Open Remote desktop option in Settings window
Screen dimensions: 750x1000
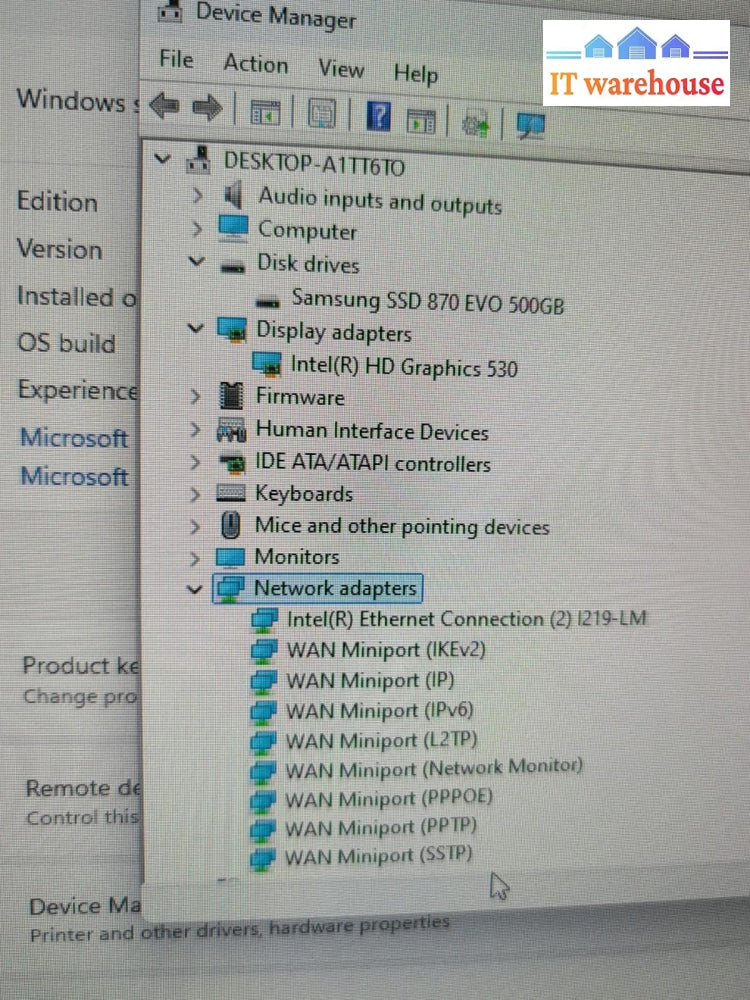[x=83, y=788]
